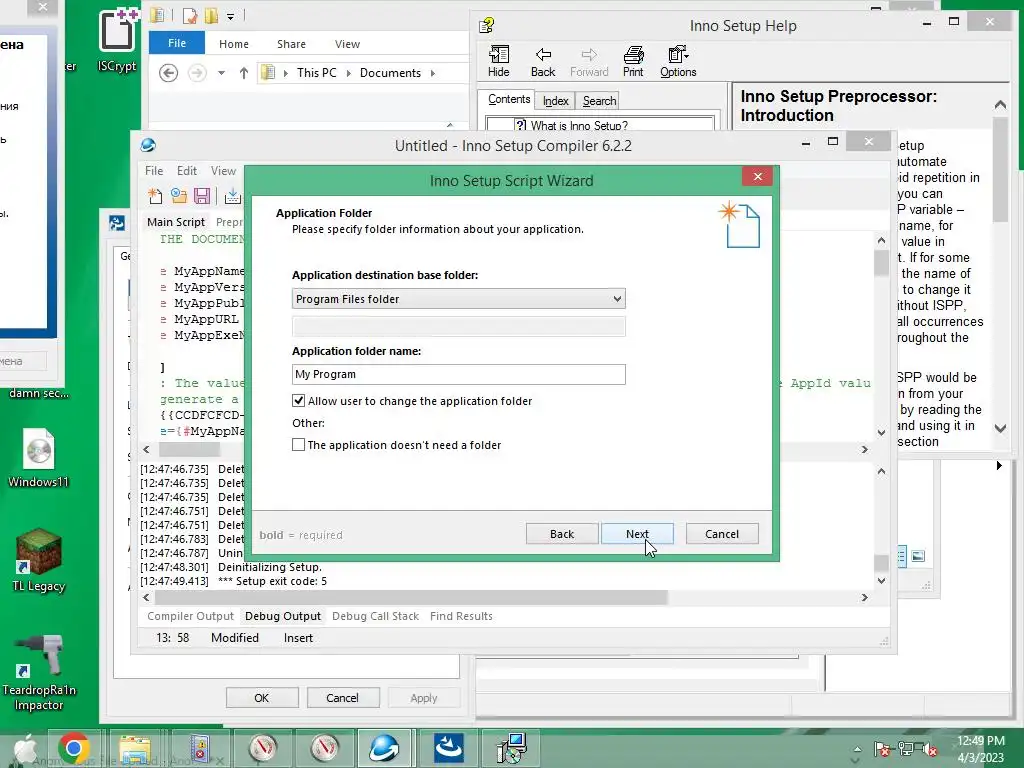Open File Explorer from the taskbar
The width and height of the screenshot is (1024, 768).
click(x=135, y=748)
